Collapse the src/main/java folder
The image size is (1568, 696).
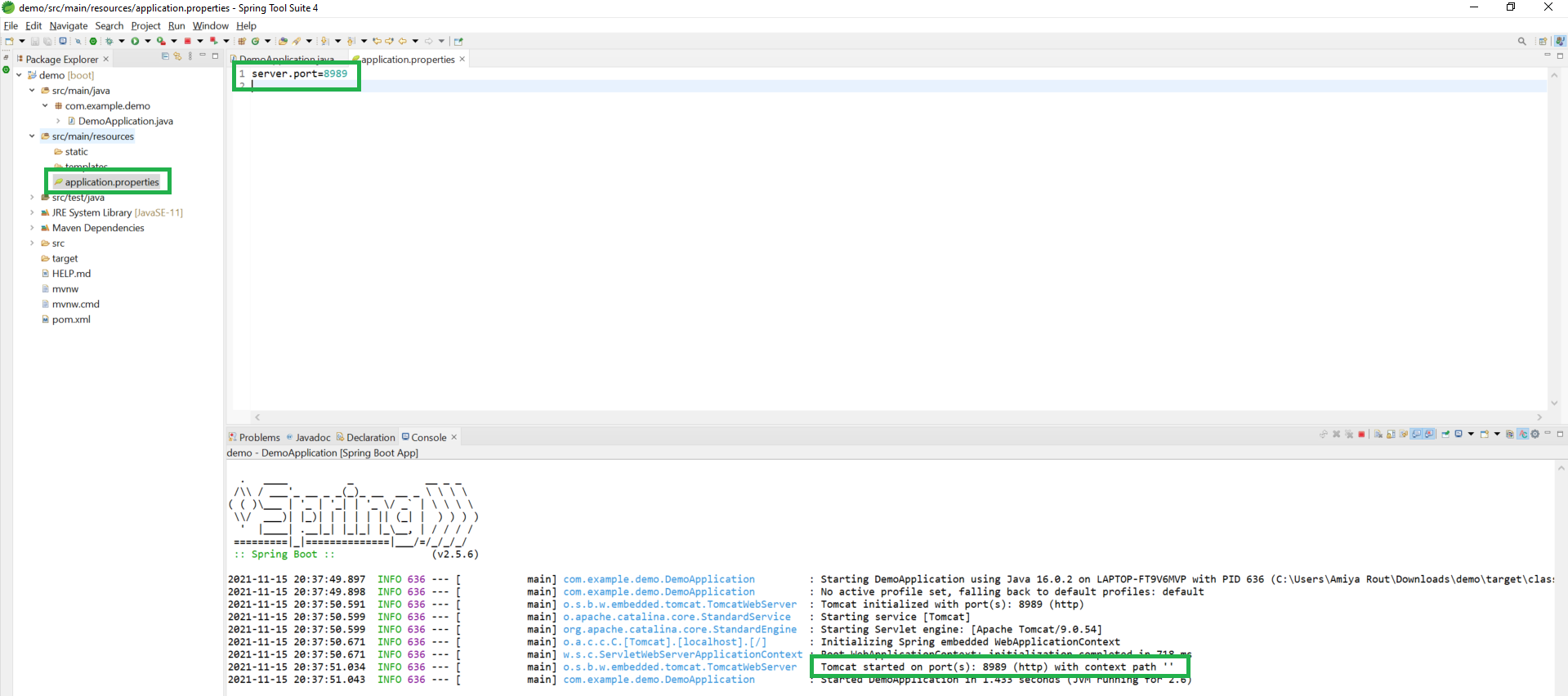(32, 91)
